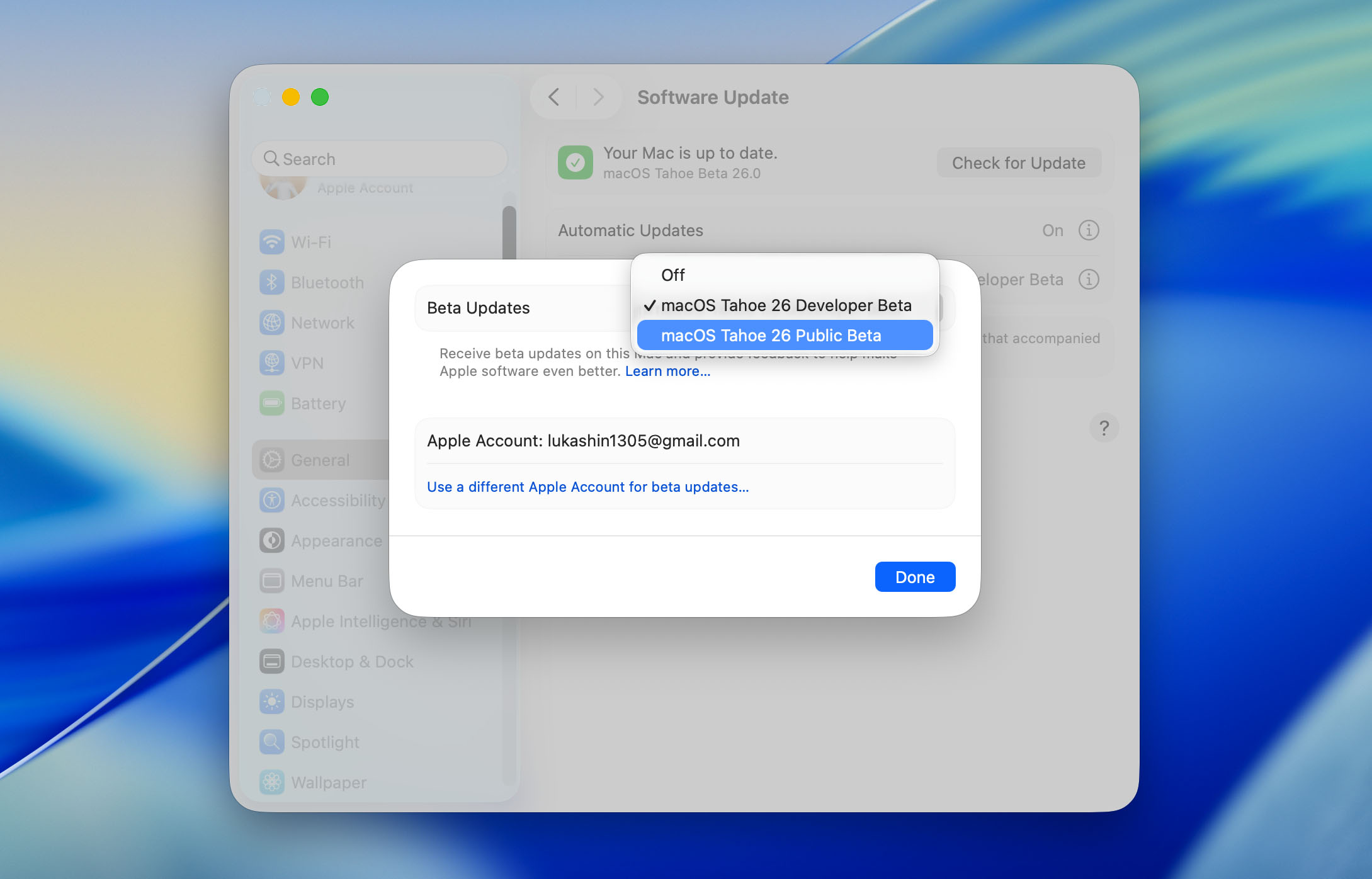Select the Network globe icon

click(x=272, y=322)
